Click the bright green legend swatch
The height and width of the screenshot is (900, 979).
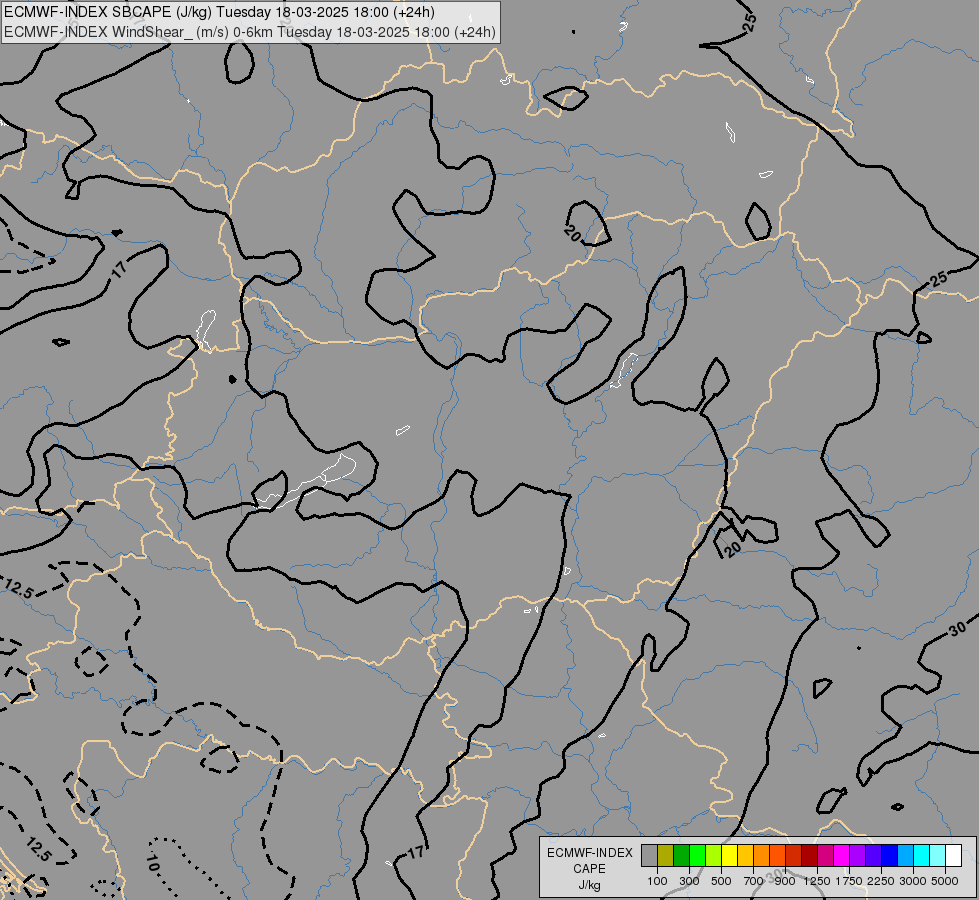697,855
